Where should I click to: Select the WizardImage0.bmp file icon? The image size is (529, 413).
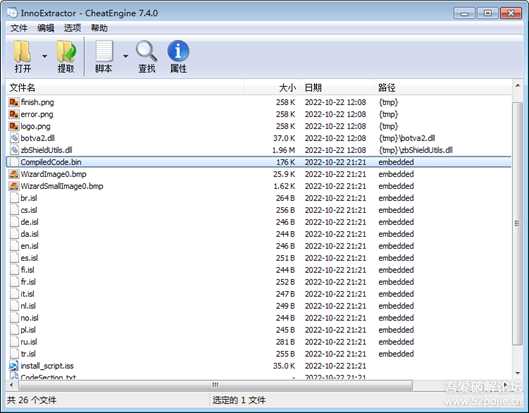(x=14, y=174)
